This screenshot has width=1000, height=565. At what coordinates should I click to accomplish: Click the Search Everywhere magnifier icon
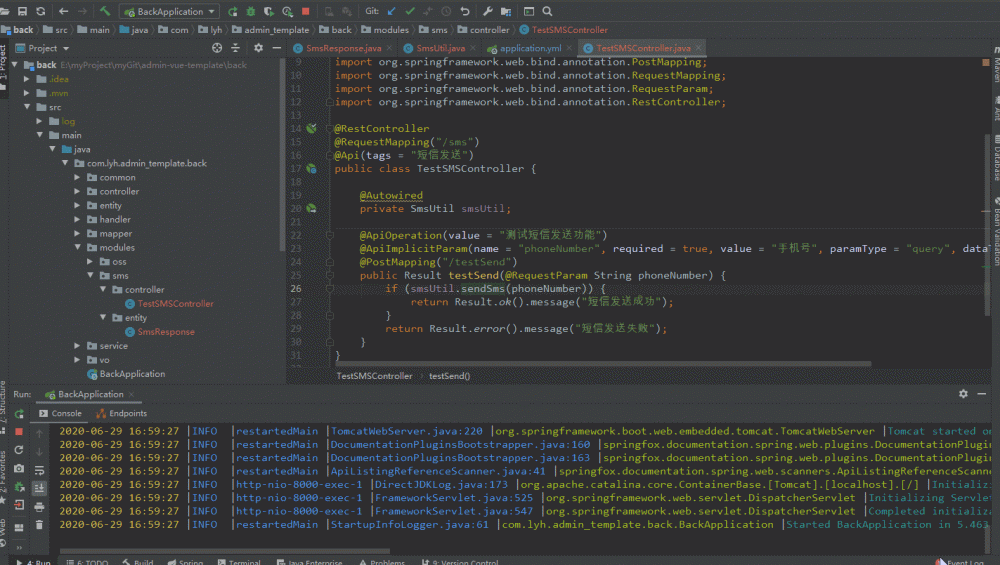pos(547,11)
